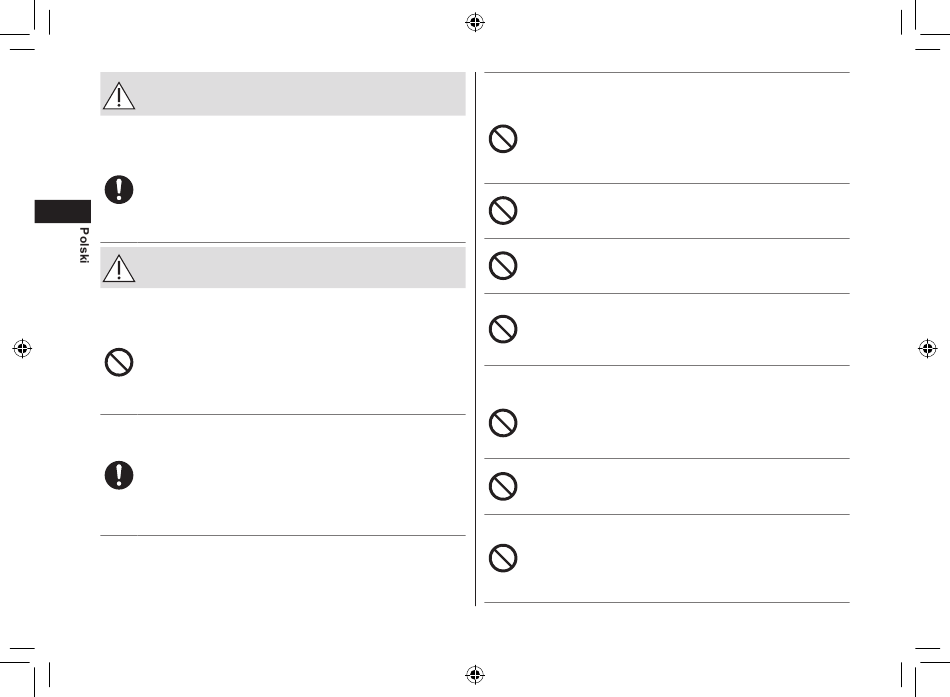Select the Polski language side tab label
Viewport: 950px width, 697px height.
pyautogui.click(x=84, y=245)
